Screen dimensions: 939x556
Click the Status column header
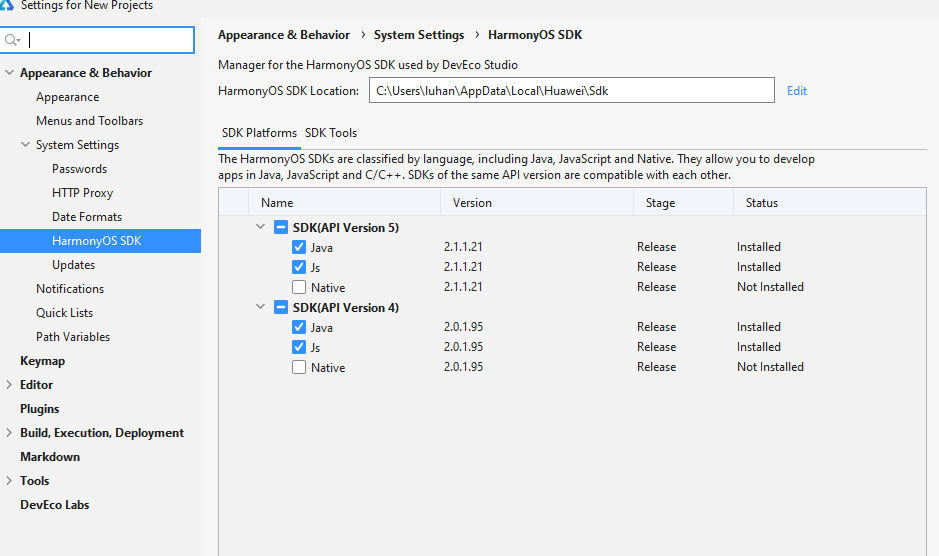829,203
